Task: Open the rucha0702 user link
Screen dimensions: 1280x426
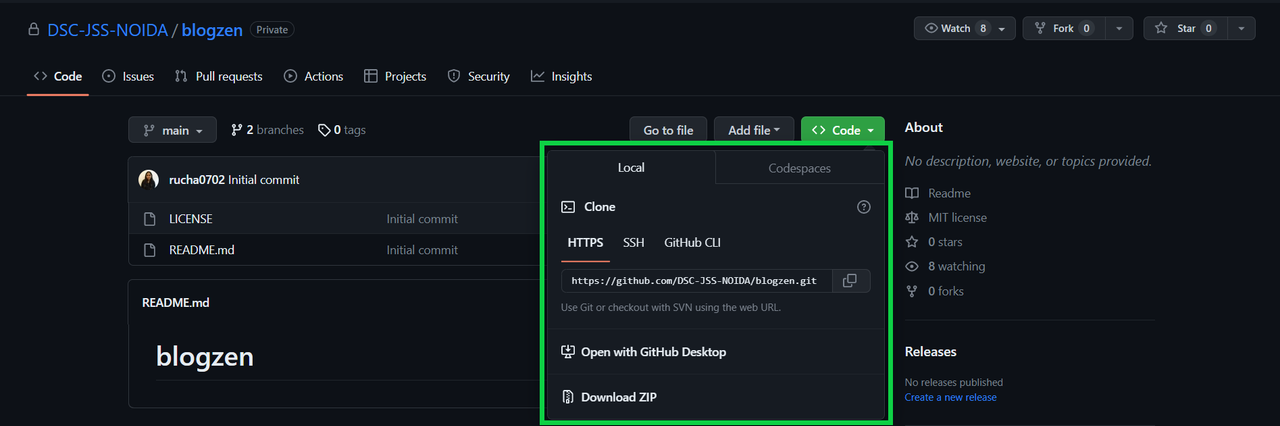Action: (197, 179)
